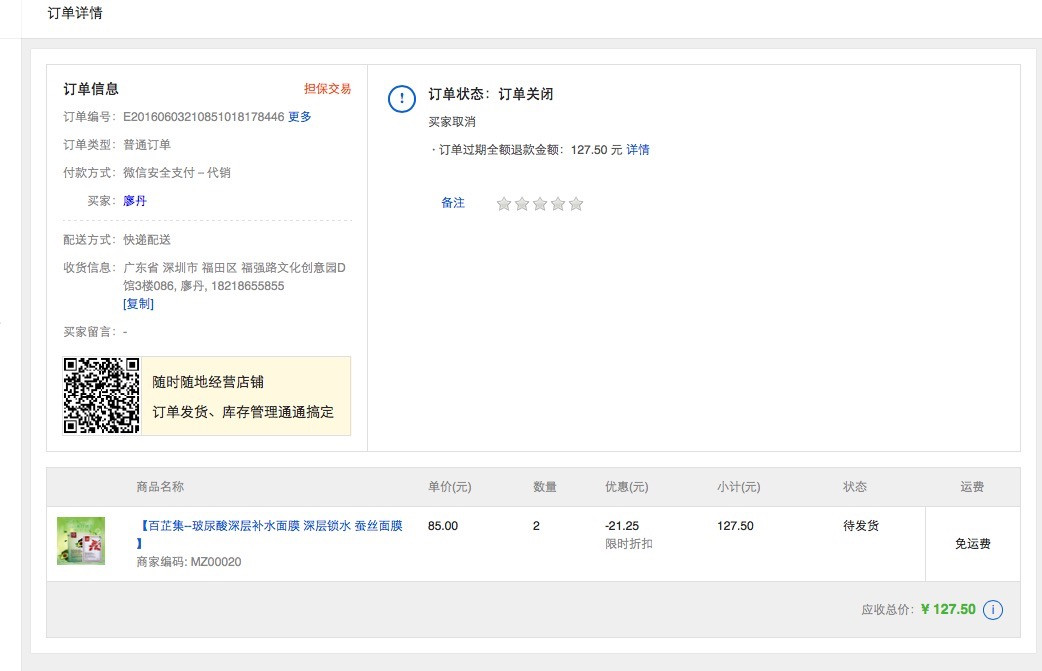
Task: Rate with the third star
Action: coord(540,204)
